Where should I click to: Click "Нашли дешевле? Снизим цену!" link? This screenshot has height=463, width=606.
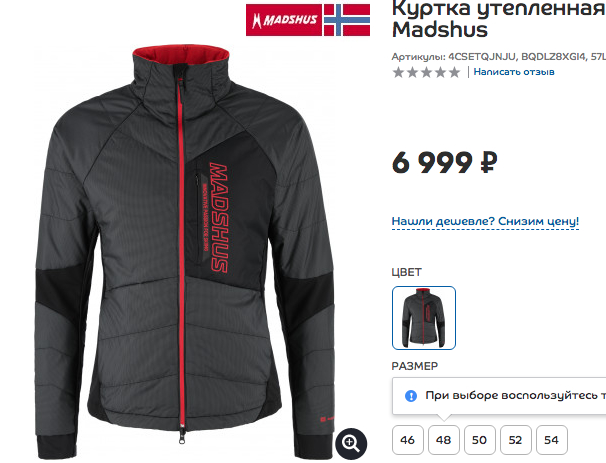[x=485, y=222]
